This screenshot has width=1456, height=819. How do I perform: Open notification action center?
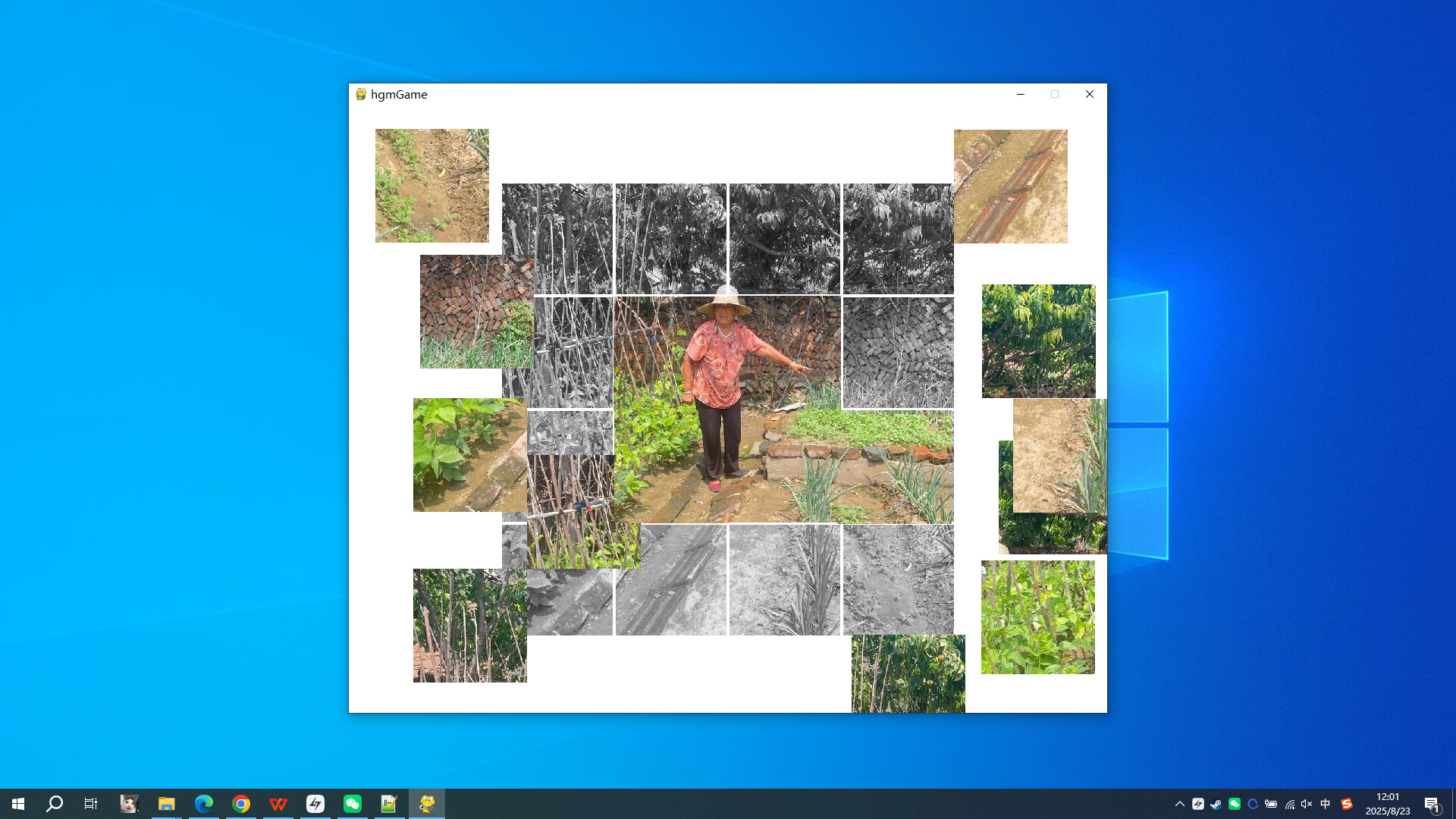point(1432,804)
